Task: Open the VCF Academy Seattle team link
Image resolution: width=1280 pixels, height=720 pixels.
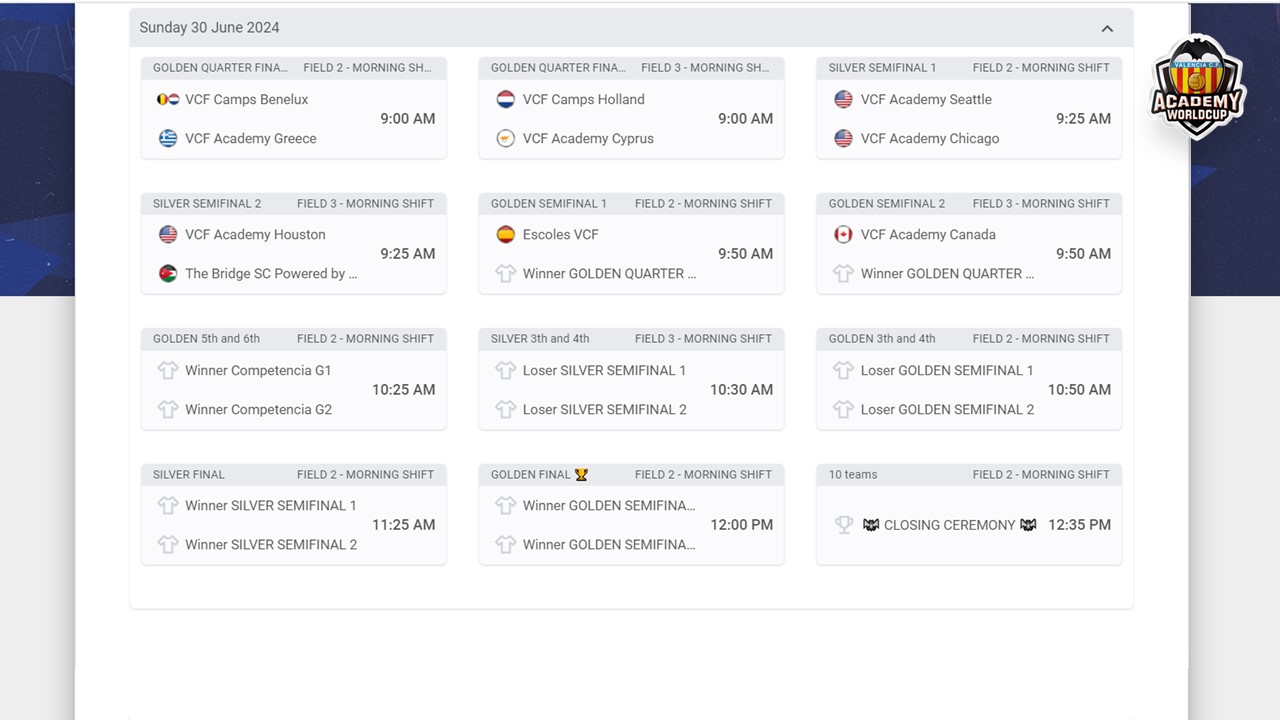Action: click(926, 99)
